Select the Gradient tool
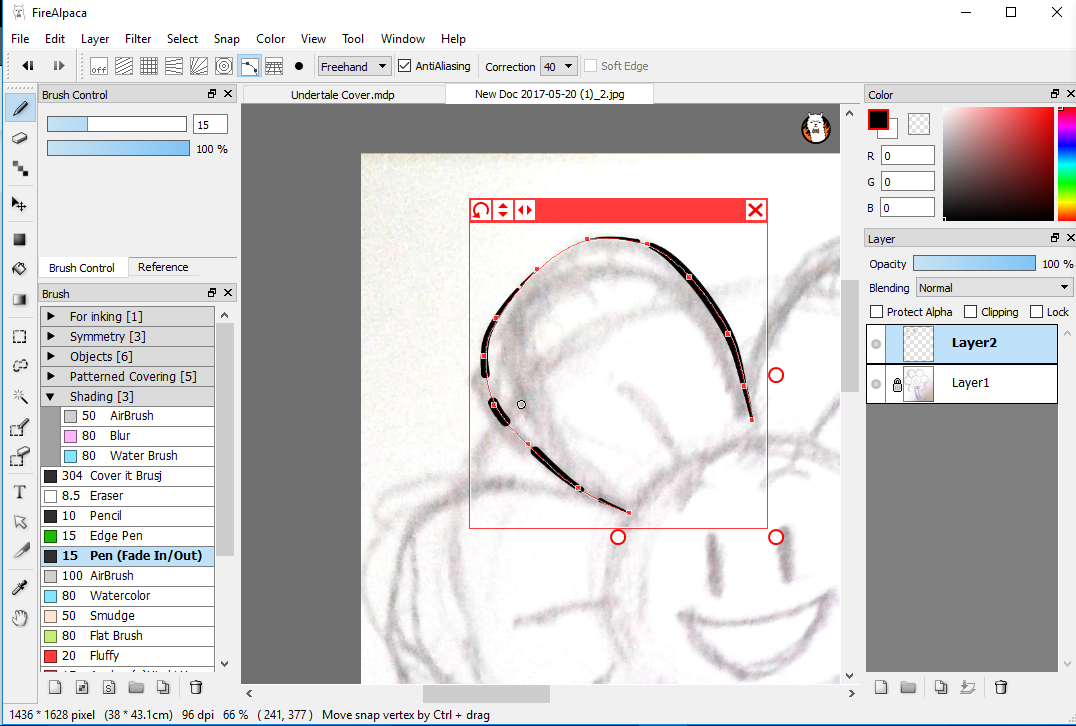This screenshot has width=1076, height=726. [20, 299]
